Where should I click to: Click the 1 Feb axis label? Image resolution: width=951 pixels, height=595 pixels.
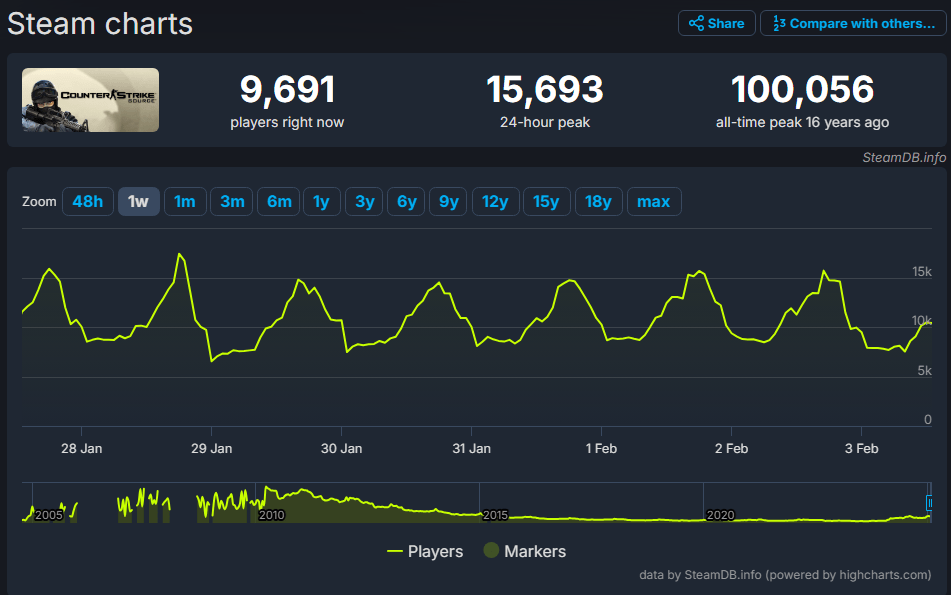click(x=601, y=449)
